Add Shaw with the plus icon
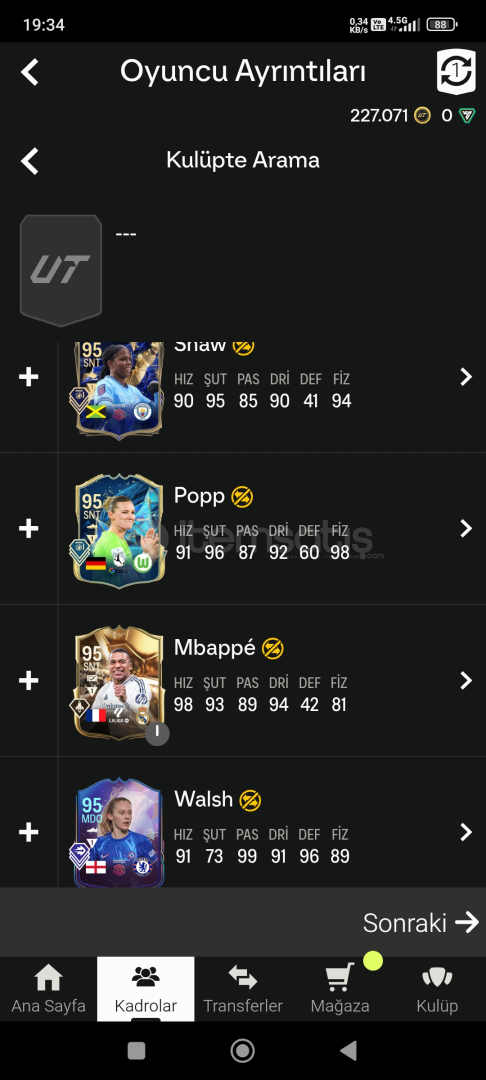Screen dimensions: 486x1080 28,377
